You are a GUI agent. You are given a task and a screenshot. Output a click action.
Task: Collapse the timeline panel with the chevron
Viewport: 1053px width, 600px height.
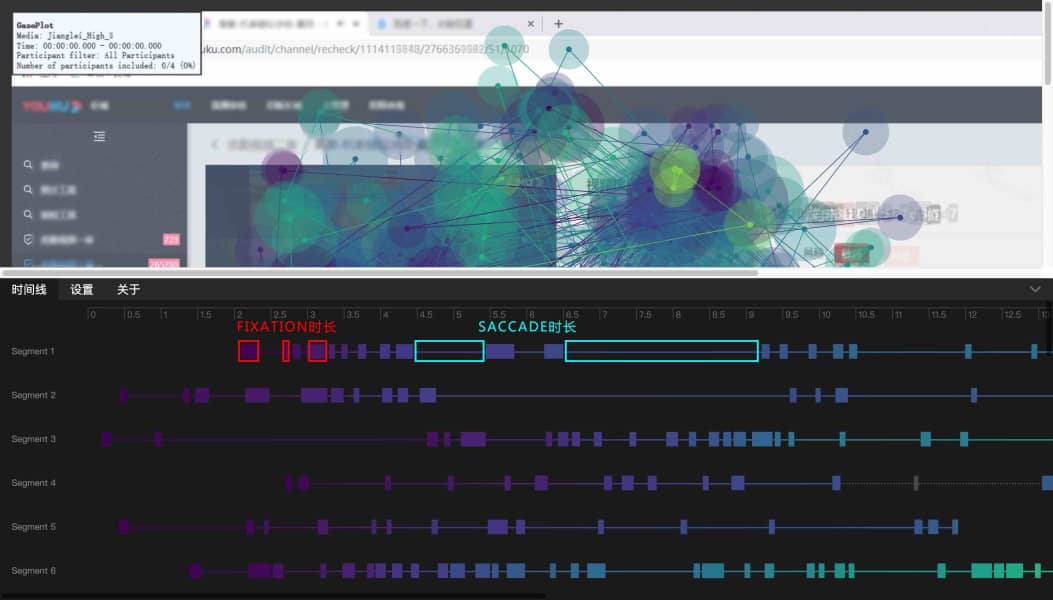1035,289
